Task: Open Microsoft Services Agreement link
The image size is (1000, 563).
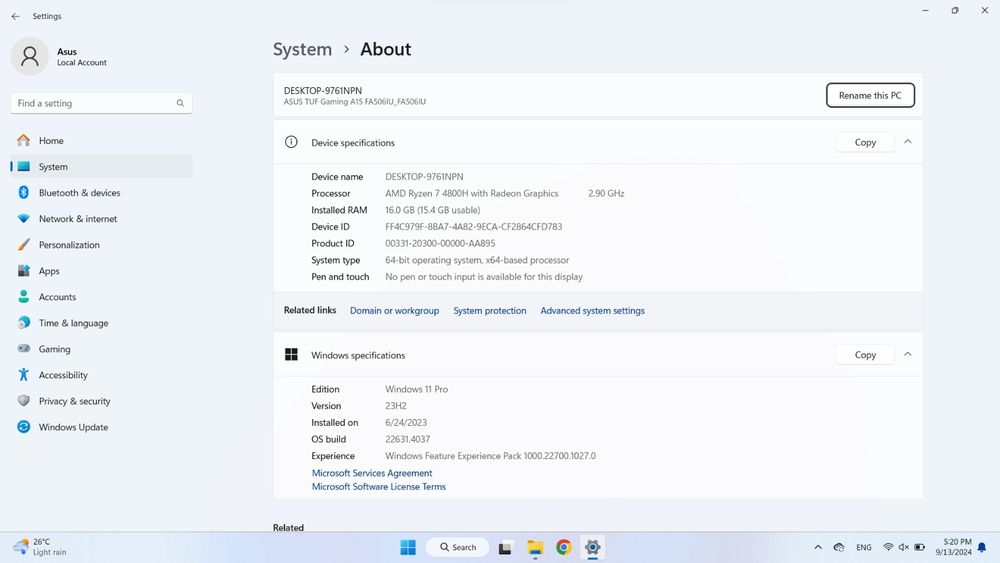Action: point(372,473)
